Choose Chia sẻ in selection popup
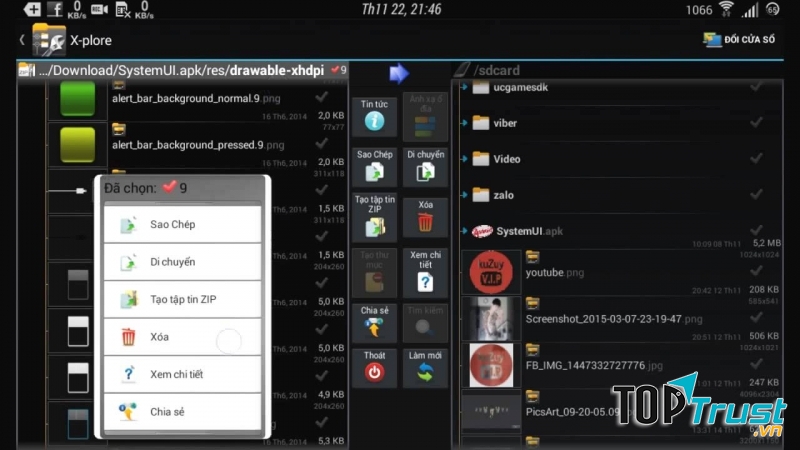Screen dimensions: 800x450 coord(182,412)
